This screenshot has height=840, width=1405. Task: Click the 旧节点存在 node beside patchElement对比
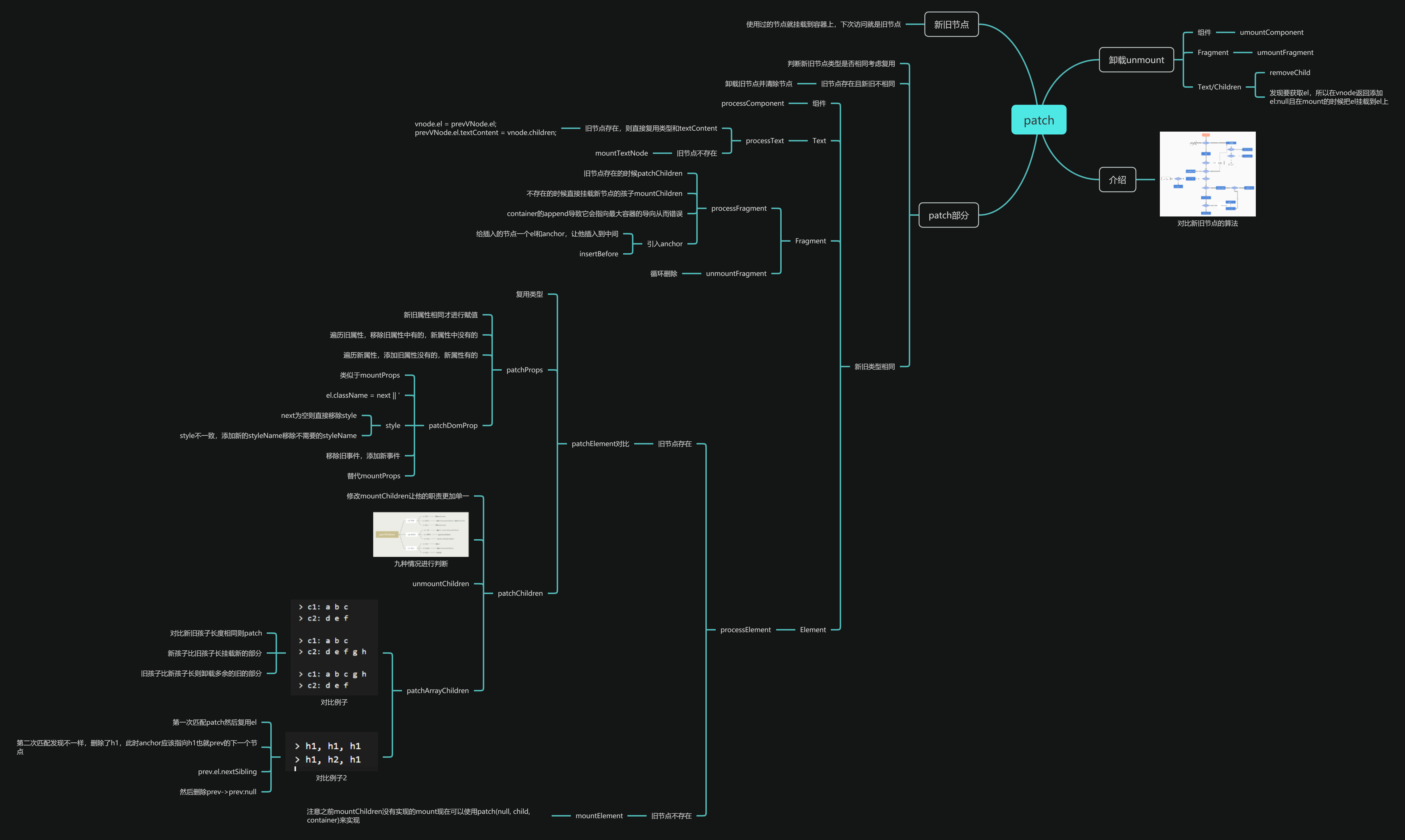click(674, 444)
